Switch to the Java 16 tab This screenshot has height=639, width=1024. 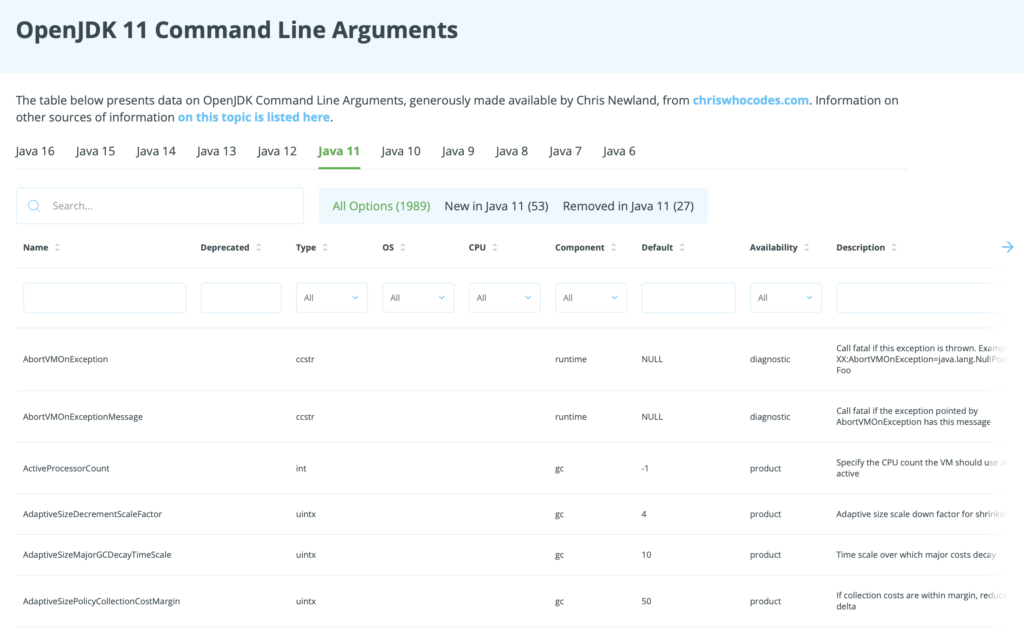pos(35,152)
